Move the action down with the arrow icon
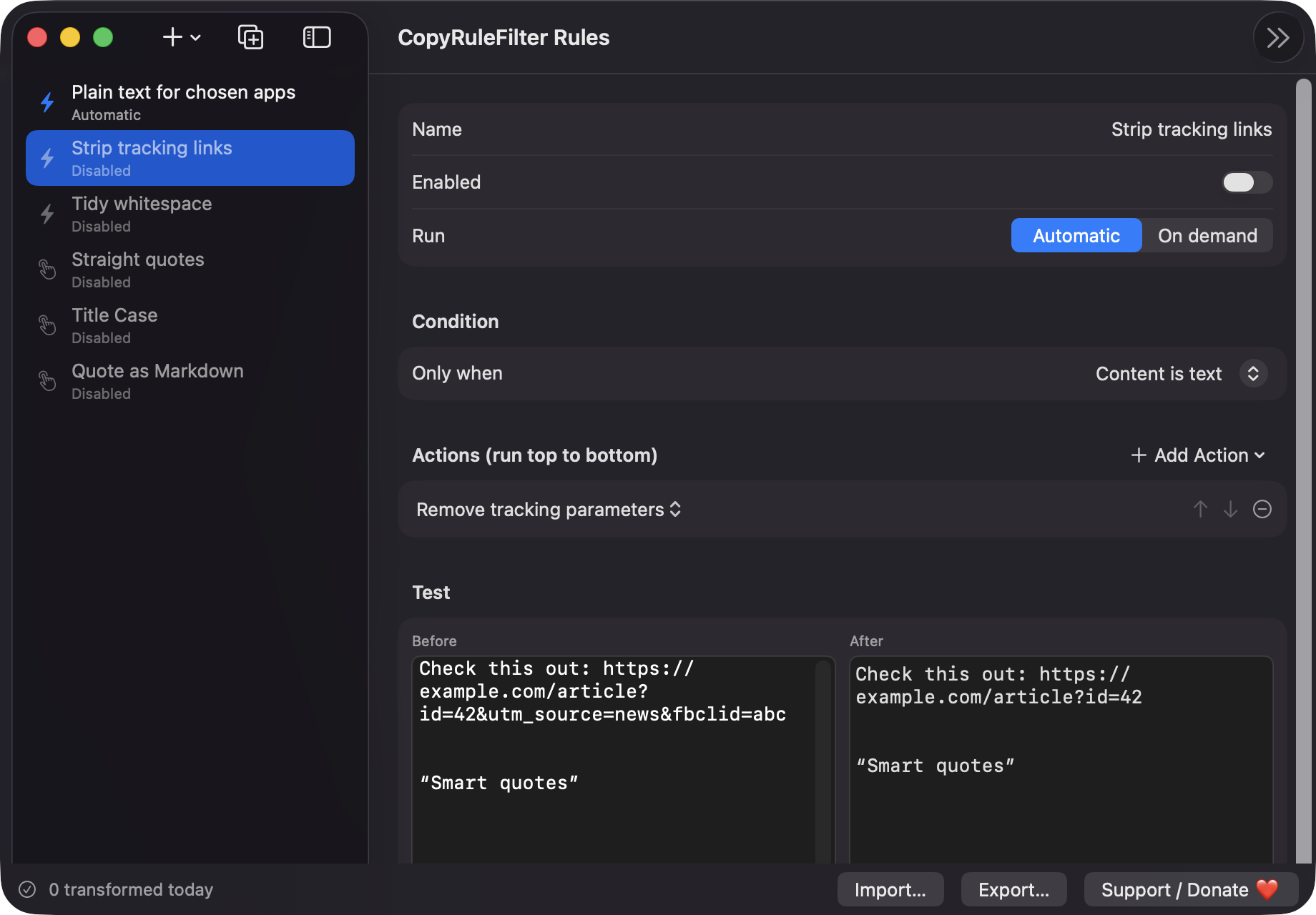This screenshot has width=1316, height=915. tap(1230, 509)
